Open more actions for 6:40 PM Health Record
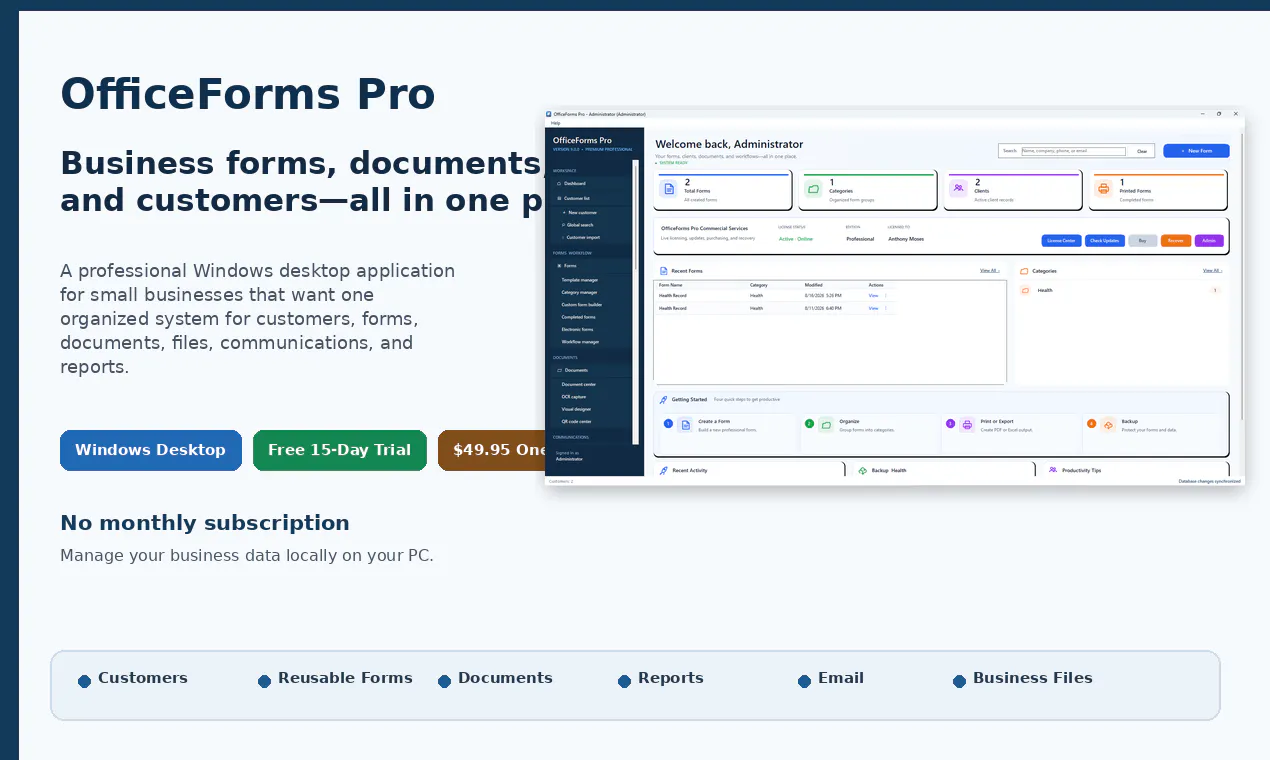This screenshot has width=1270, height=760. click(x=886, y=308)
